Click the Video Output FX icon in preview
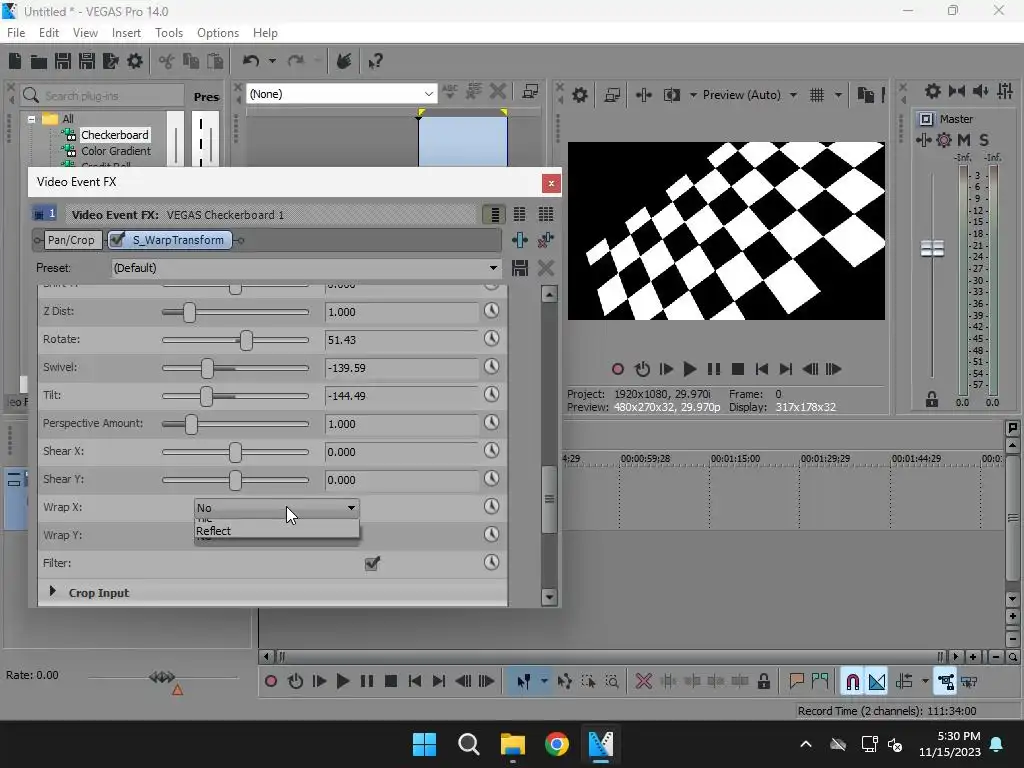Screen dimensions: 1024x768 pos(643,95)
